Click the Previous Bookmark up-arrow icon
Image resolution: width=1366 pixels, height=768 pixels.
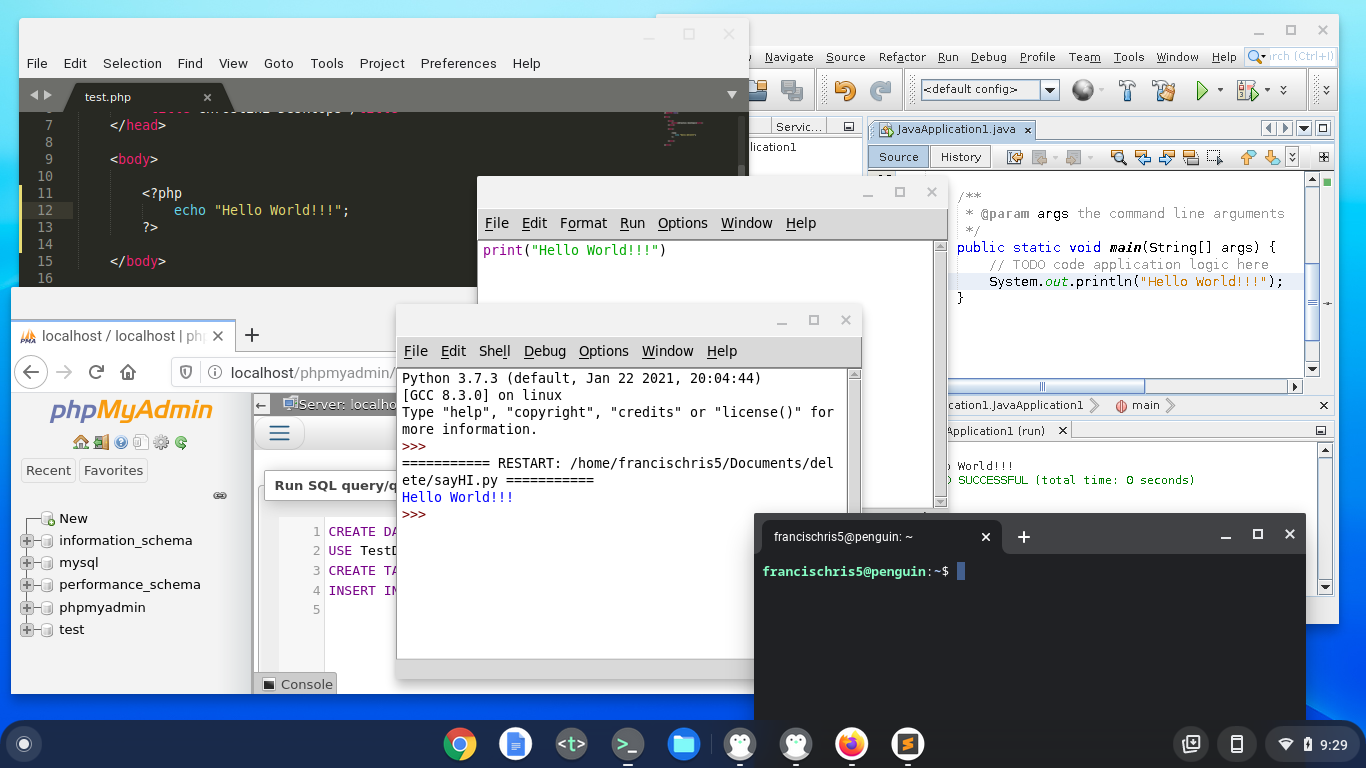click(x=1248, y=157)
